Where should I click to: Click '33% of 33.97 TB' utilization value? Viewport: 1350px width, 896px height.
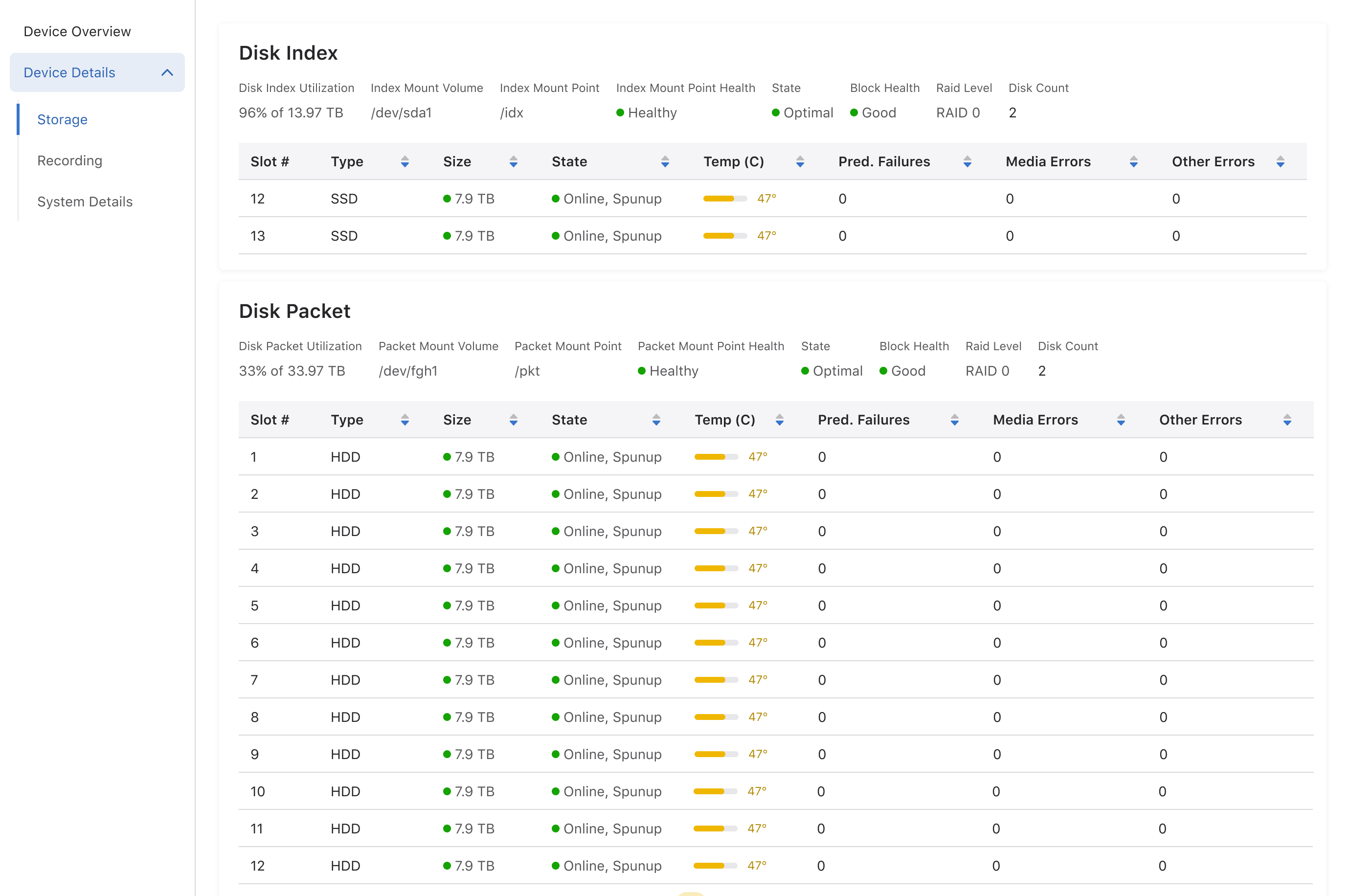292,371
